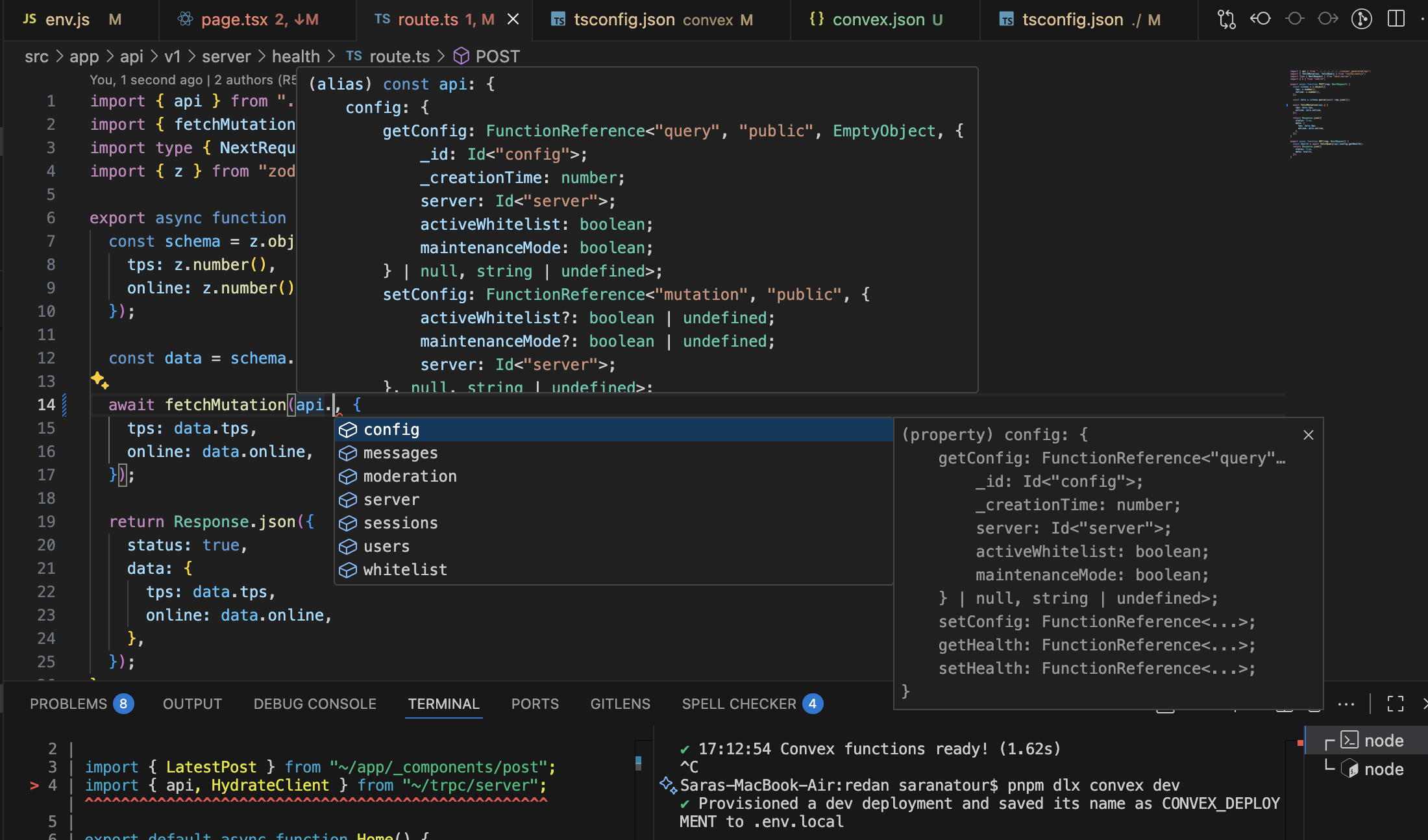Click 'v1' in the breadcrumb path

tap(173, 56)
